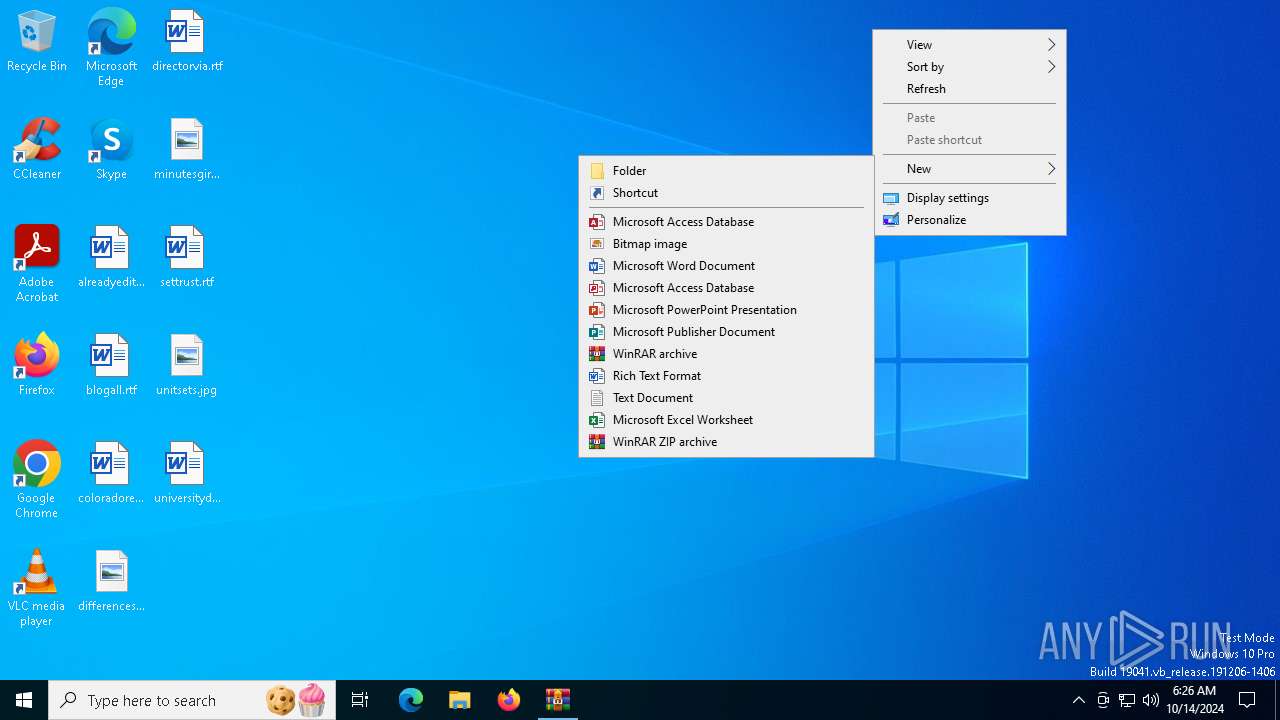Create a new Bitmap image
Screen dimensions: 1280x720
pos(726,244)
